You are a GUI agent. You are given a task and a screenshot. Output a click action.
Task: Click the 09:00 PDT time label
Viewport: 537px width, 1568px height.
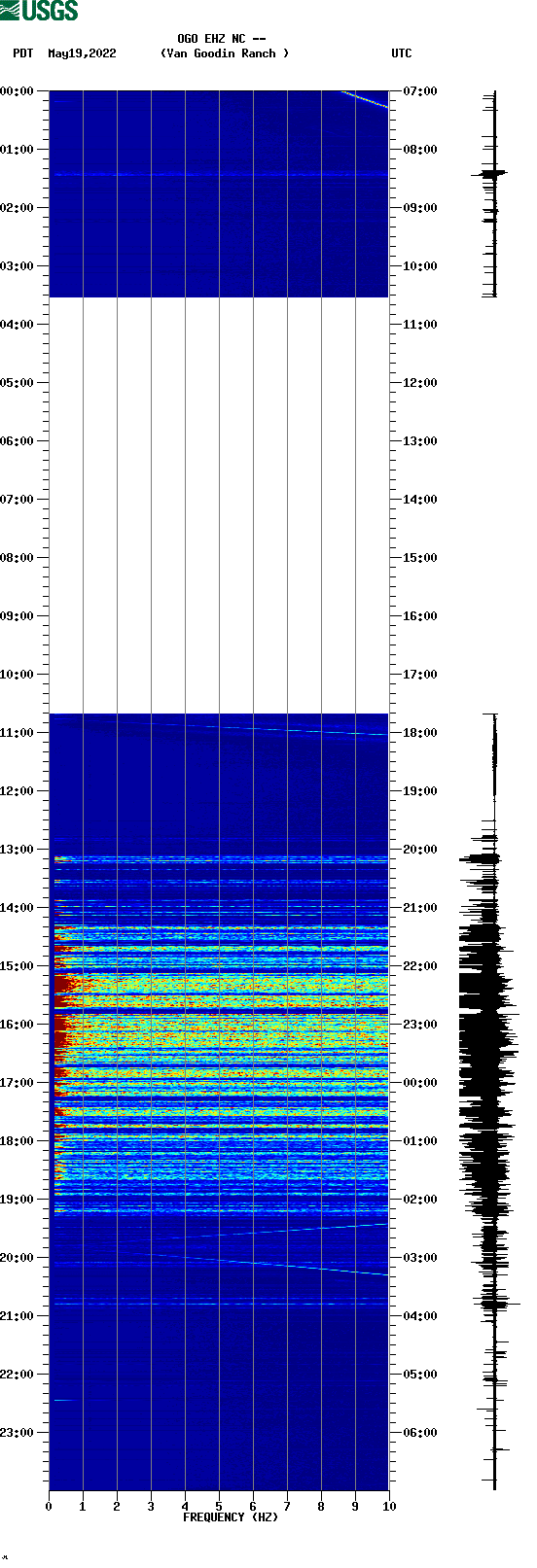pos(18,616)
